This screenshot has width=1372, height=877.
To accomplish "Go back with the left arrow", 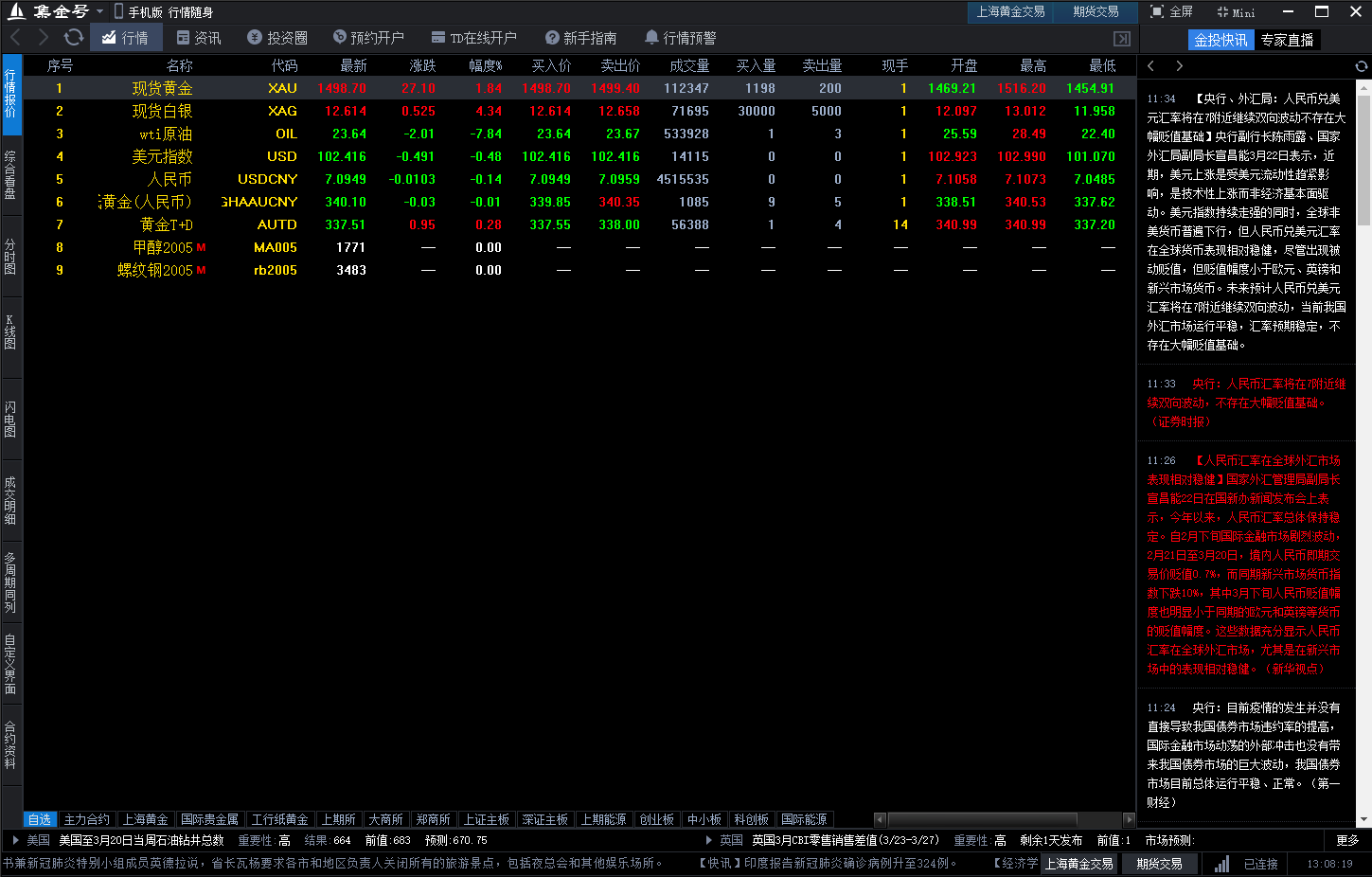I will click(x=15, y=37).
